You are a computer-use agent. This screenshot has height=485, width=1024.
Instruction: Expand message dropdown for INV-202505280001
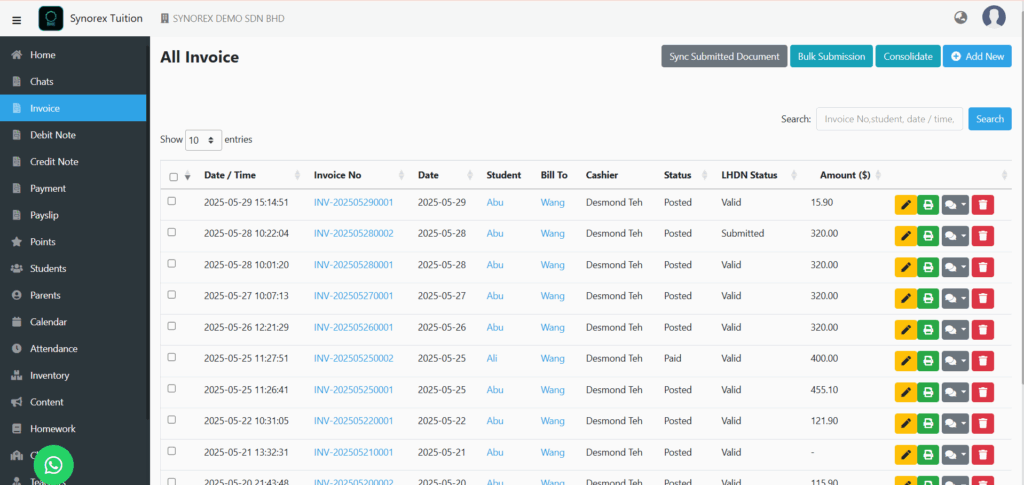pos(955,267)
